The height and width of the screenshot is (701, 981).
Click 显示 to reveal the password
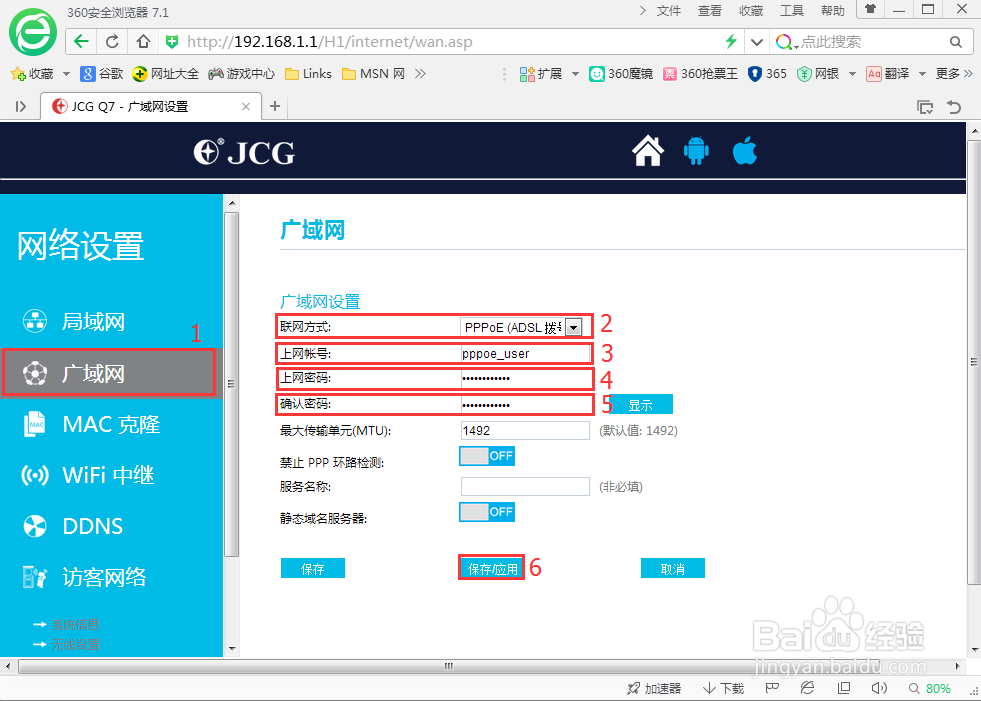coord(641,404)
